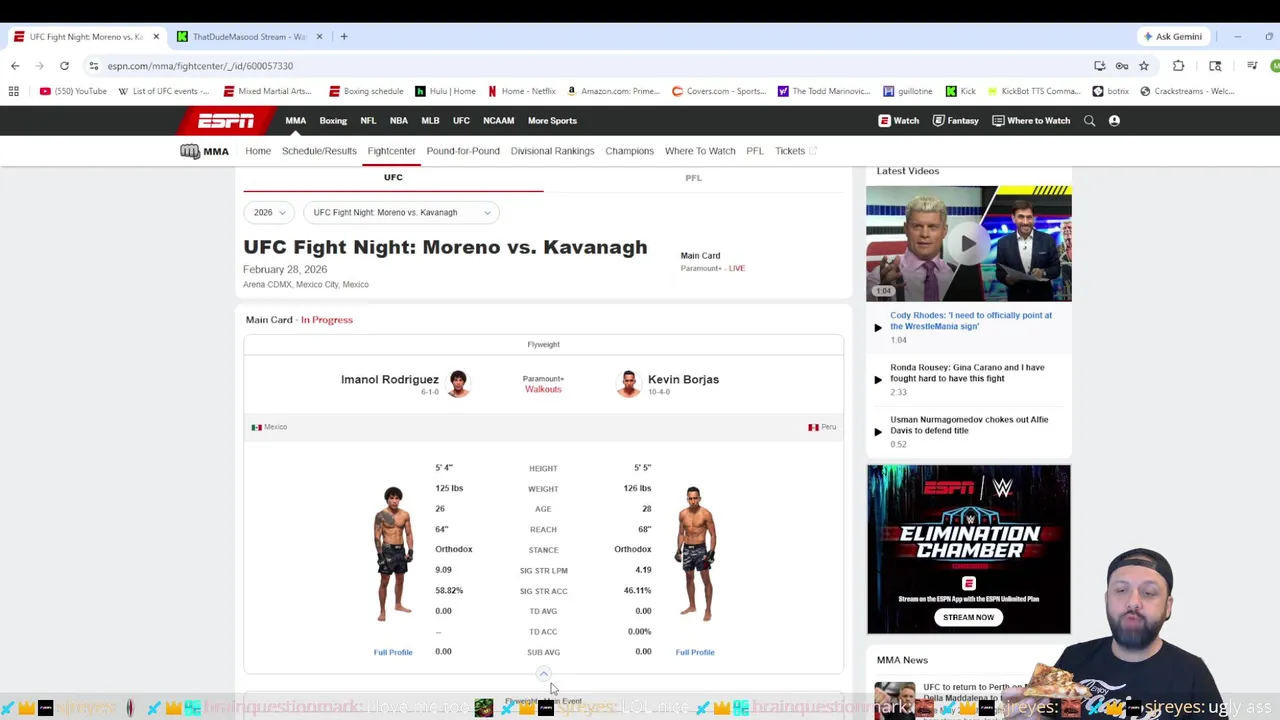
Task: Select the PFL fightcenter tab
Action: point(693,178)
